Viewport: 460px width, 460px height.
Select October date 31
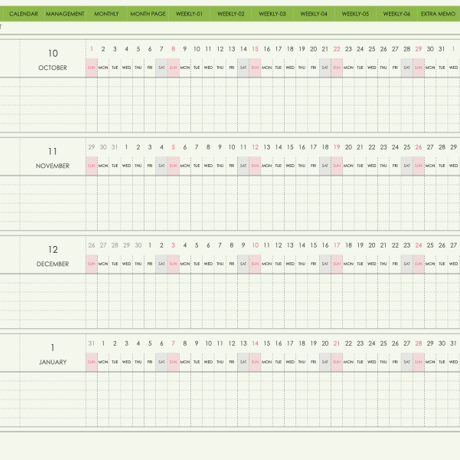442,49
